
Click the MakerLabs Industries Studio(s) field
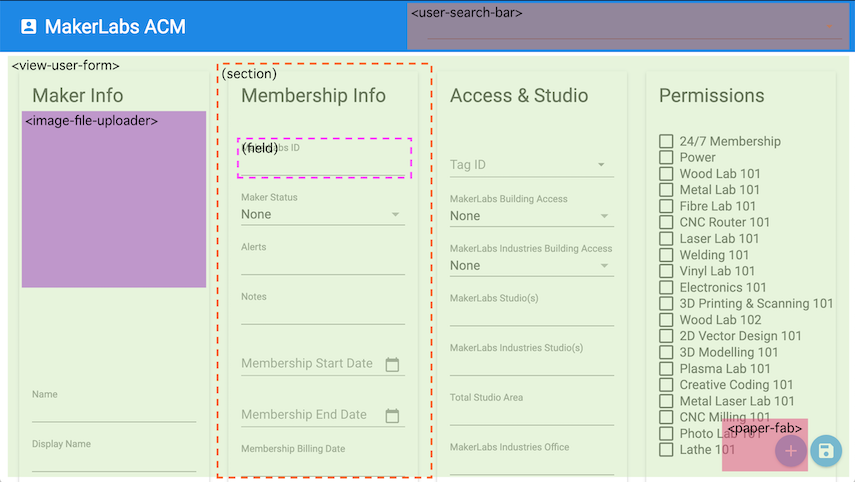pyautogui.click(x=532, y=360)
